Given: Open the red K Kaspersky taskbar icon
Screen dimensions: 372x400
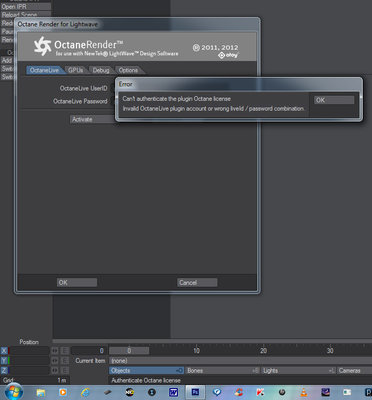Looking at the screenshot, I should pyautogui.click(x=260, y=392).
